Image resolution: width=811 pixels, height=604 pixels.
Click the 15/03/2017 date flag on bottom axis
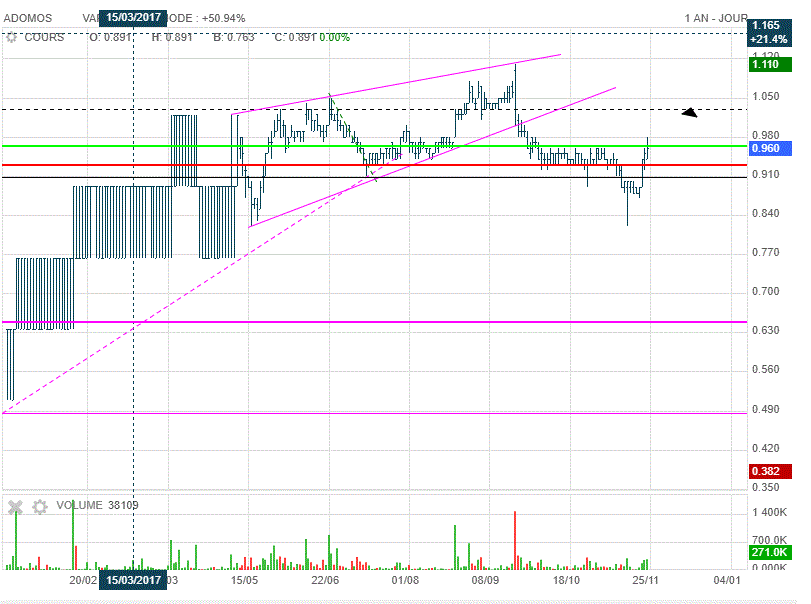pos(133,580)
